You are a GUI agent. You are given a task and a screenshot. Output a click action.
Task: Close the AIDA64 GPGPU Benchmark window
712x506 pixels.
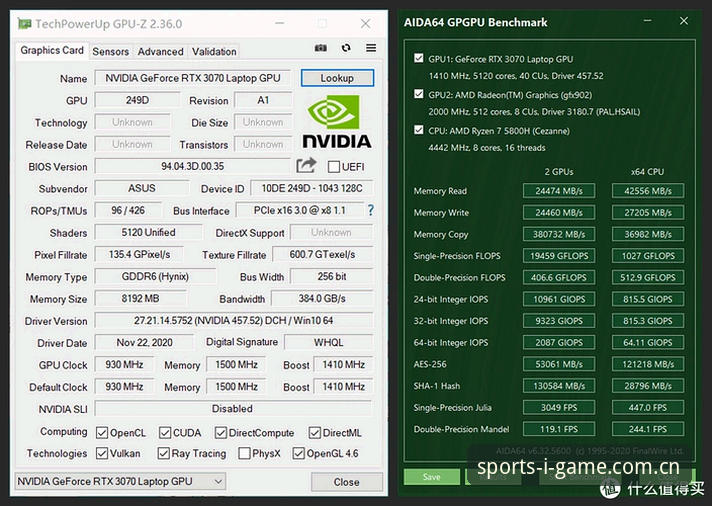684,21
